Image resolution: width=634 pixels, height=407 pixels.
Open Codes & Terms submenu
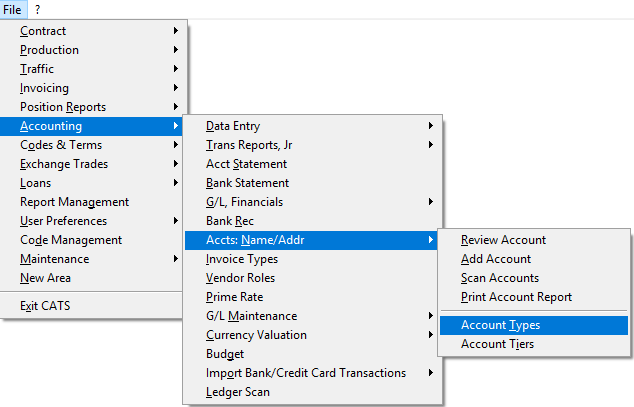point(93,145)
